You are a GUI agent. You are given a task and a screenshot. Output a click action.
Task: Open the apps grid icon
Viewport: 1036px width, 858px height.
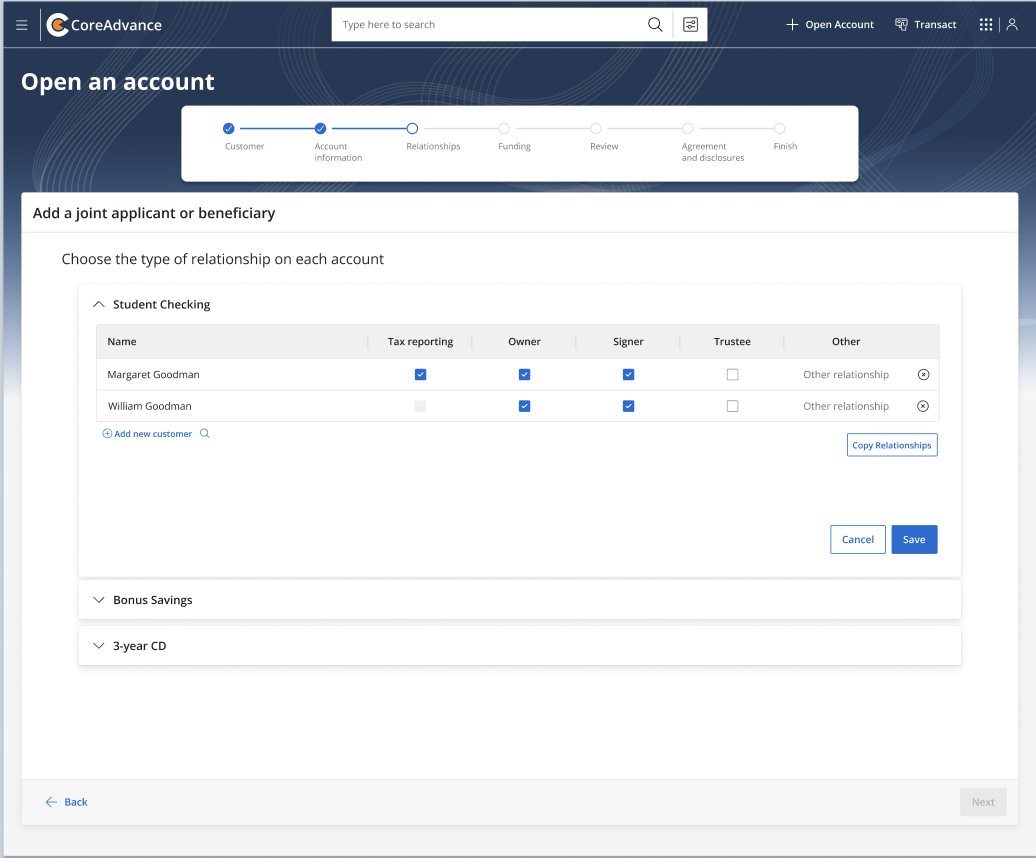pos(986,24)
